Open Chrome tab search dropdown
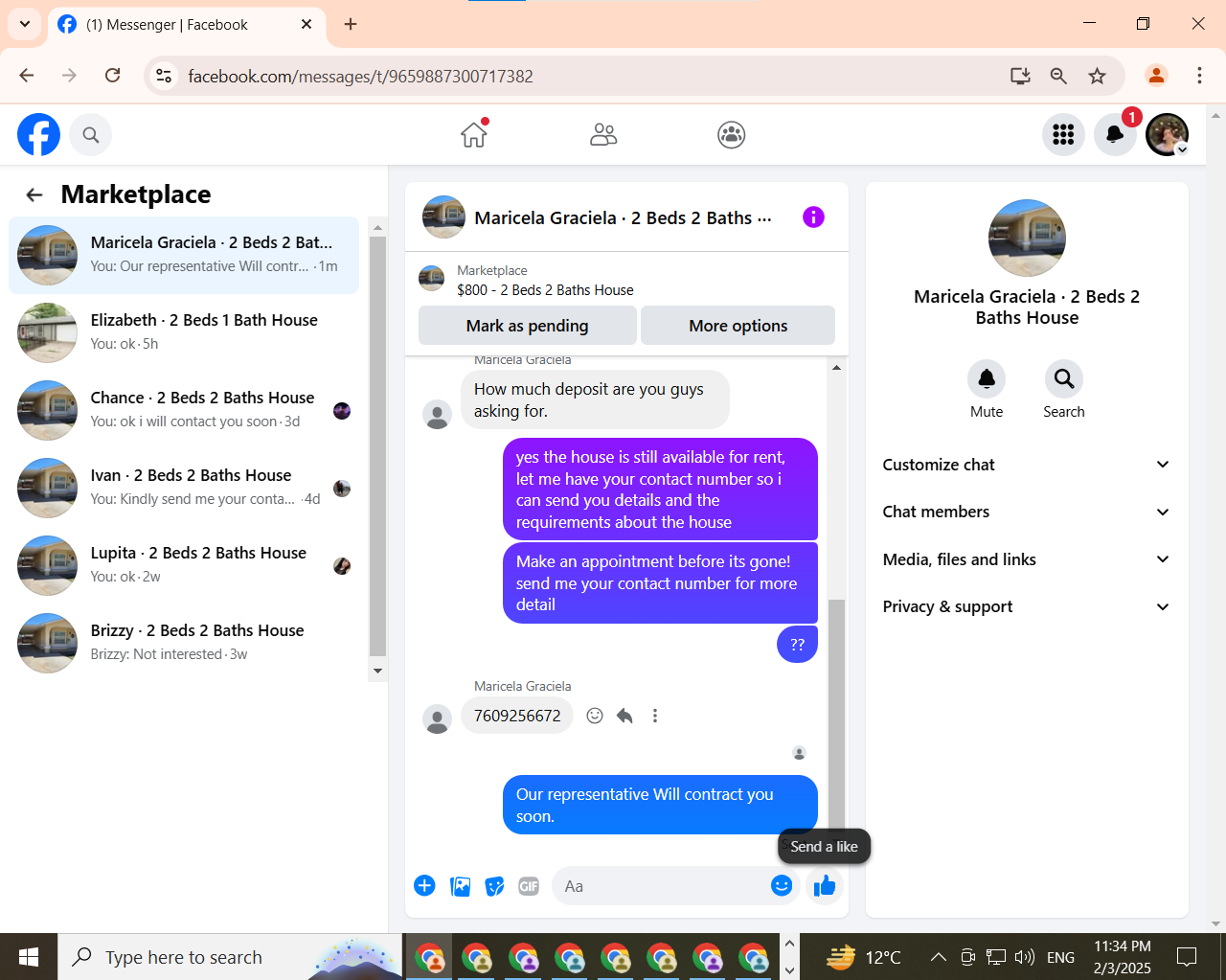The width and height of the screenshot is (1226, 980). [25, 24]
